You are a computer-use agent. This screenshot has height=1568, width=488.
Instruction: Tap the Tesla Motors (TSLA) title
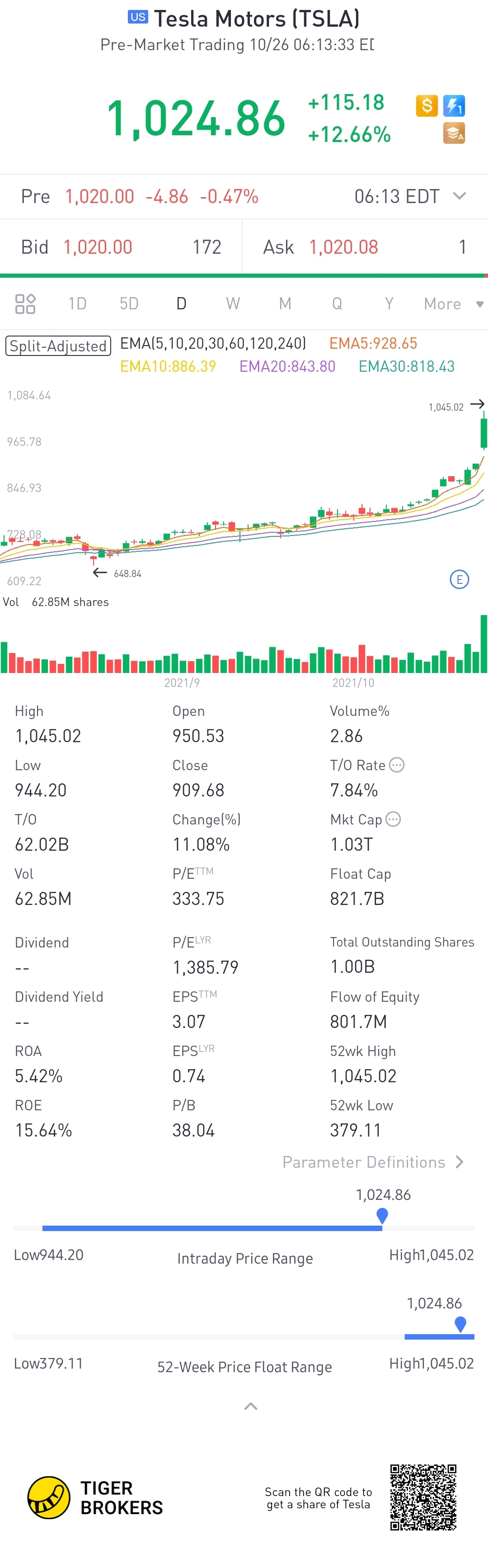click(x=257, y=19)
